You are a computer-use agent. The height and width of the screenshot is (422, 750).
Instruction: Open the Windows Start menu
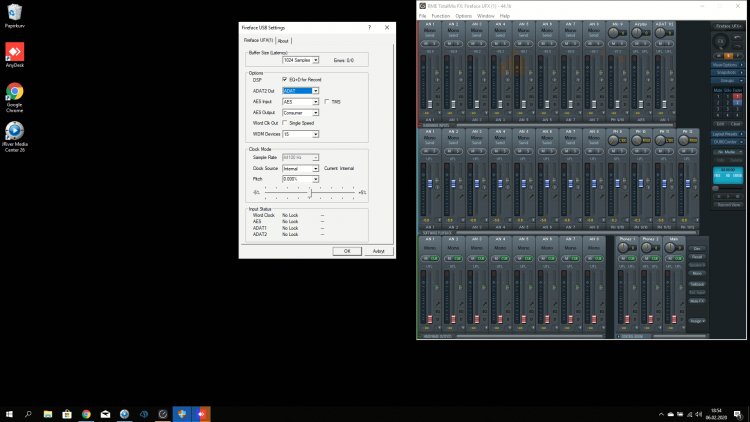click(x=9, y=414)
